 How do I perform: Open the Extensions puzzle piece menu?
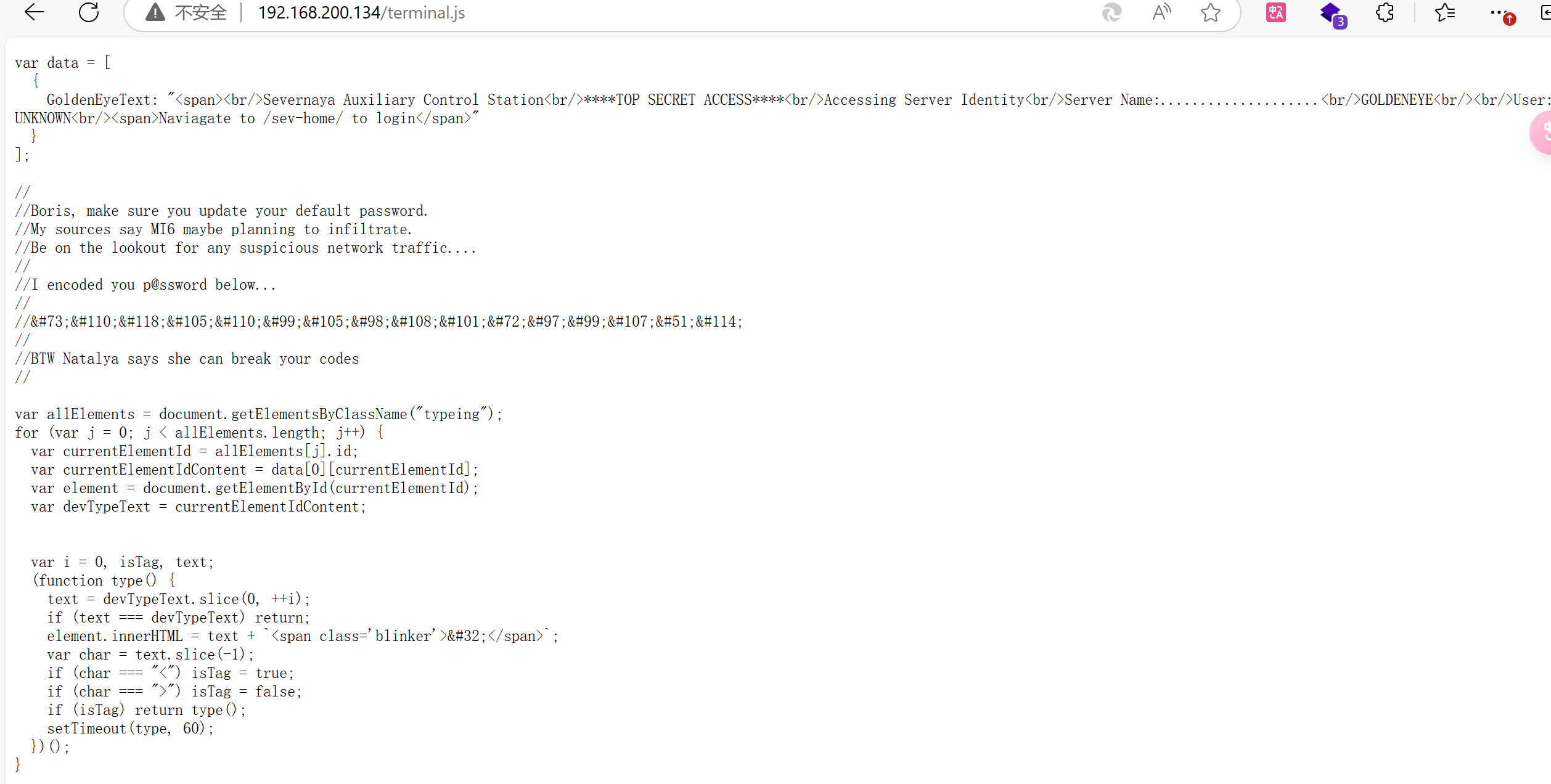point(1385,12)
